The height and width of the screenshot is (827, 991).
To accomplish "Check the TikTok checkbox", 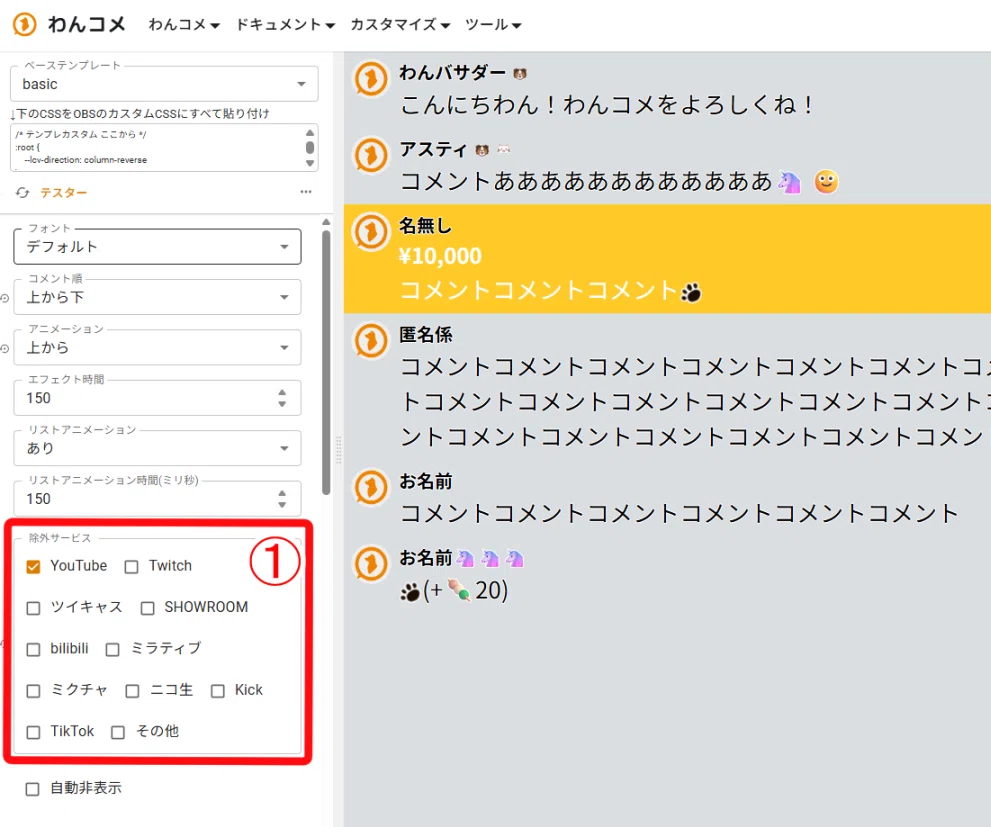I will pos(33,732).
